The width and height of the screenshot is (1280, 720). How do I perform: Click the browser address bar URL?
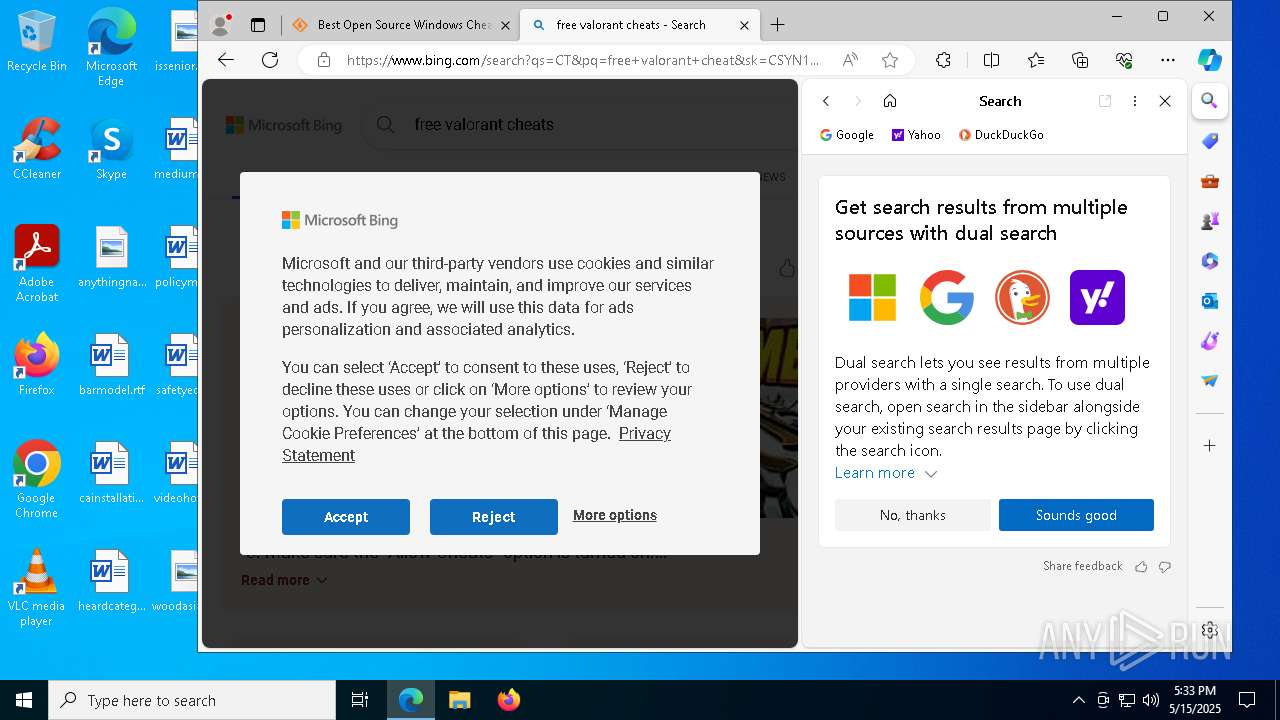[582, 60]
